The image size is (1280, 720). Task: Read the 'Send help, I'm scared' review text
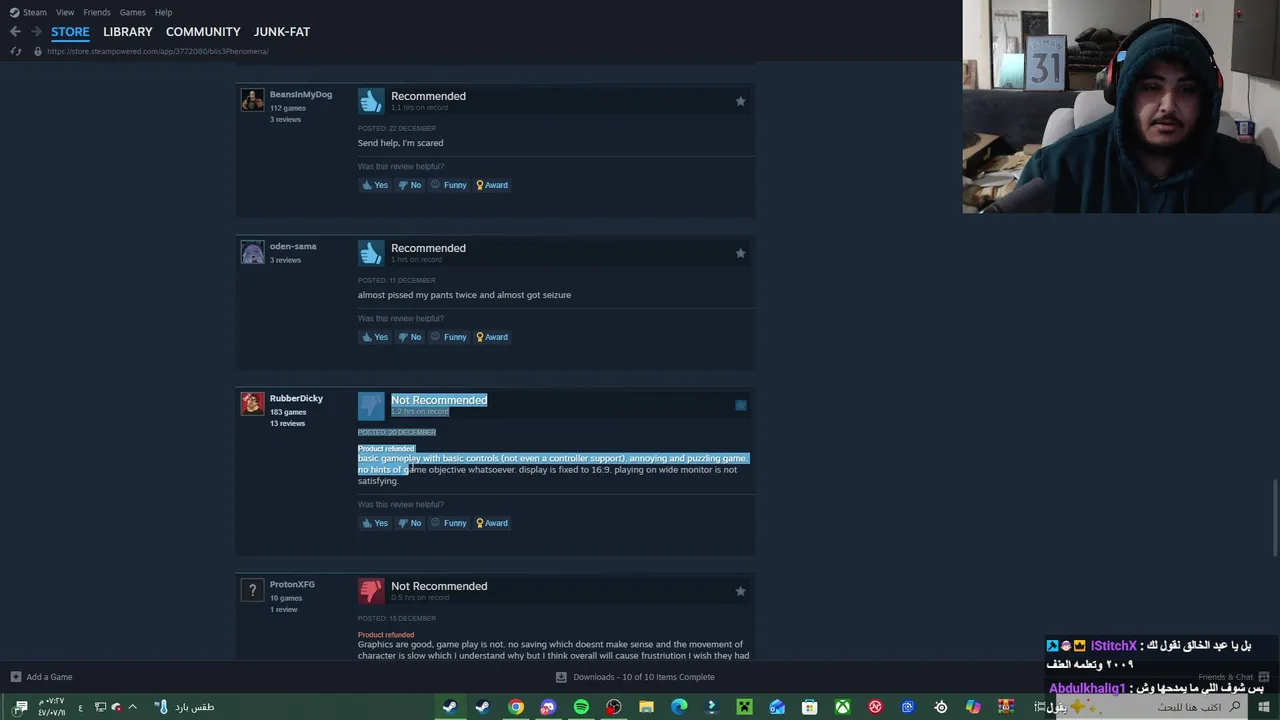point(400,143)
